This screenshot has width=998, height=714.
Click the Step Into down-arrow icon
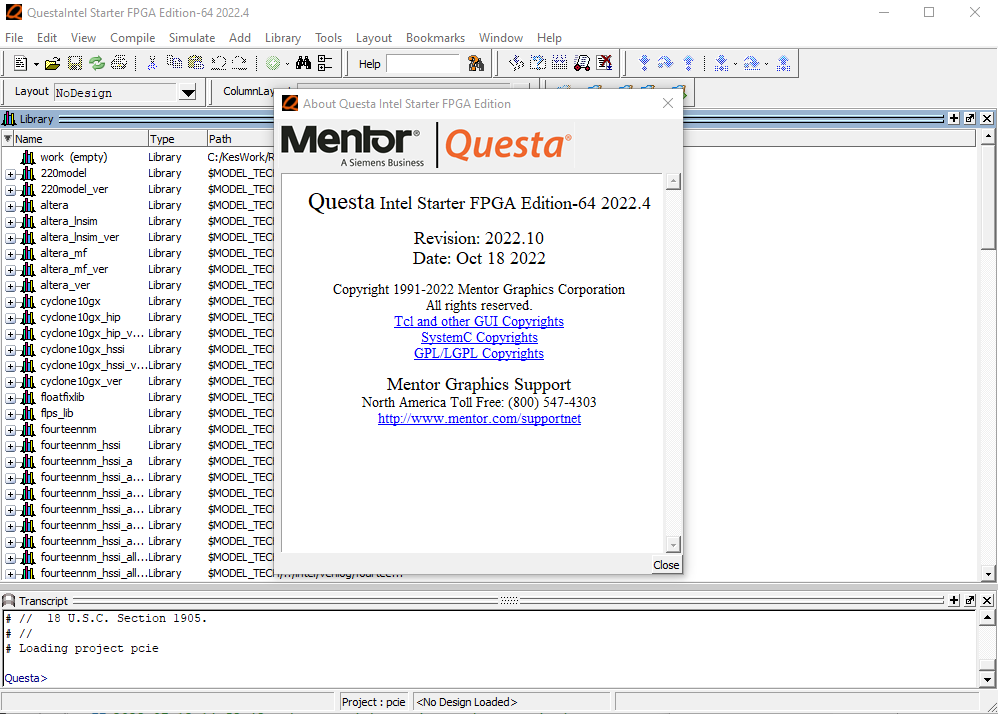click(x=644, y=63)
